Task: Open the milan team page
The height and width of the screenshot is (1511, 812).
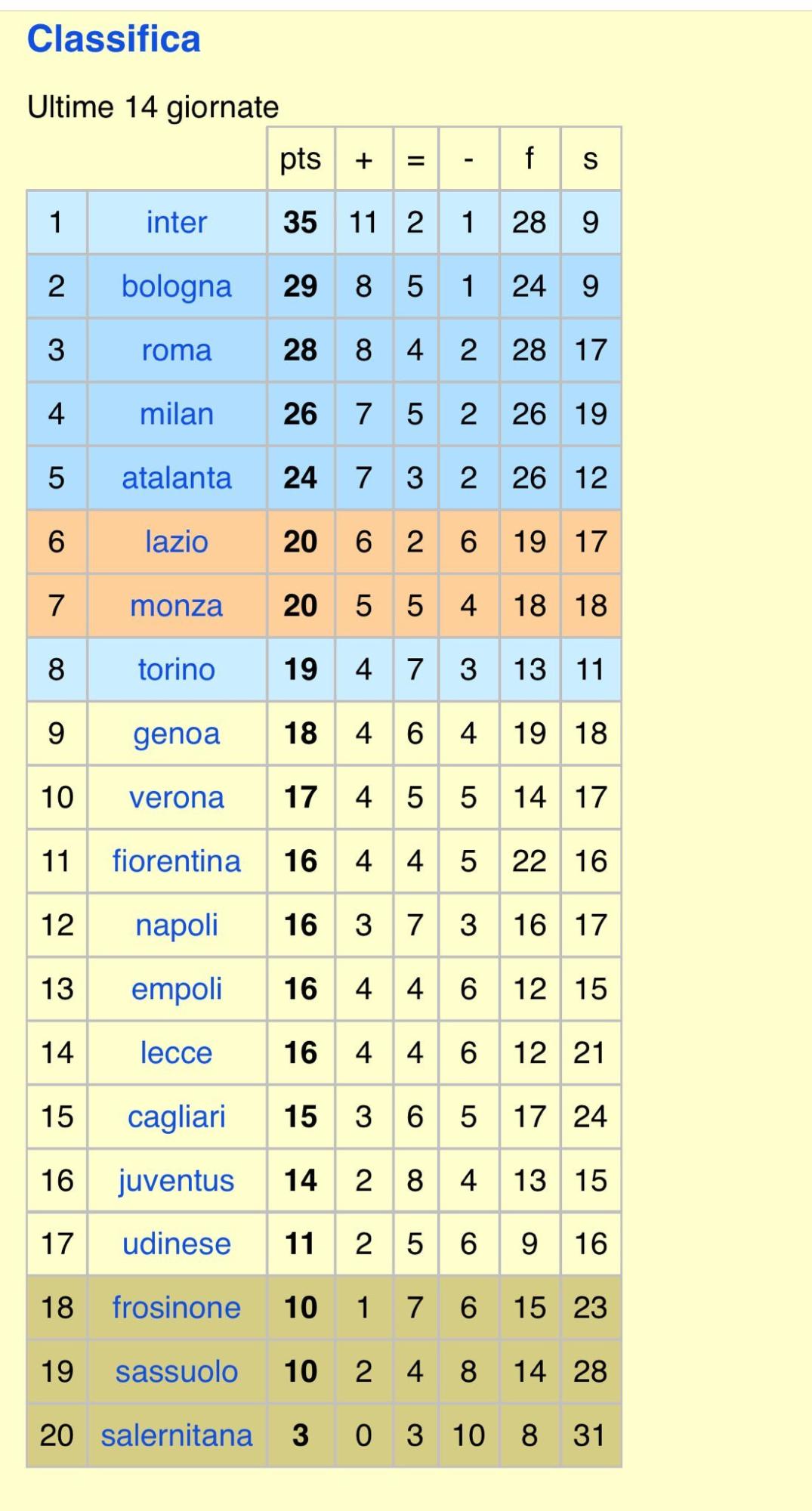Action: [x=176, y=414]
